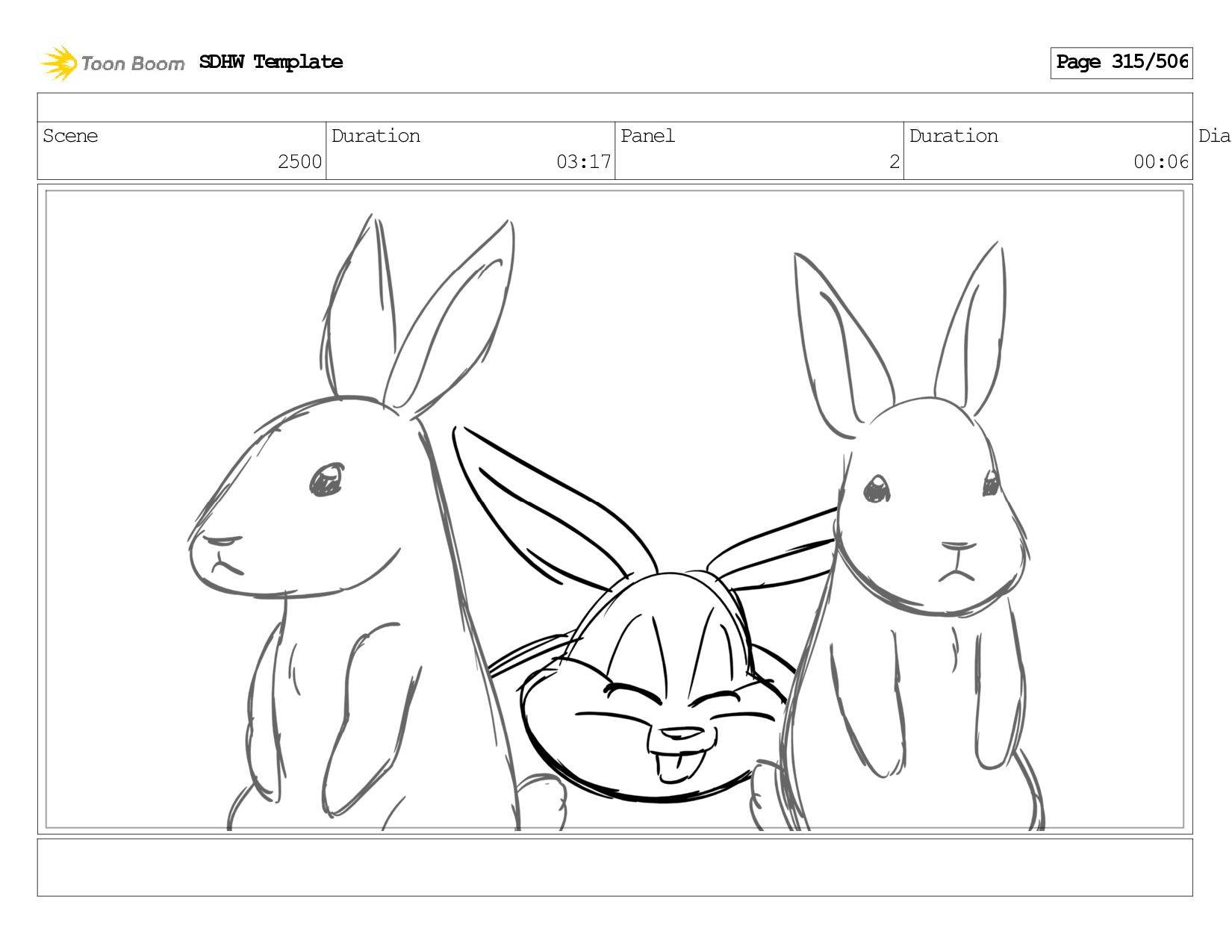Select scene duration value '03:17'
Screen dimensions: 1232x952
click(583, 162)
